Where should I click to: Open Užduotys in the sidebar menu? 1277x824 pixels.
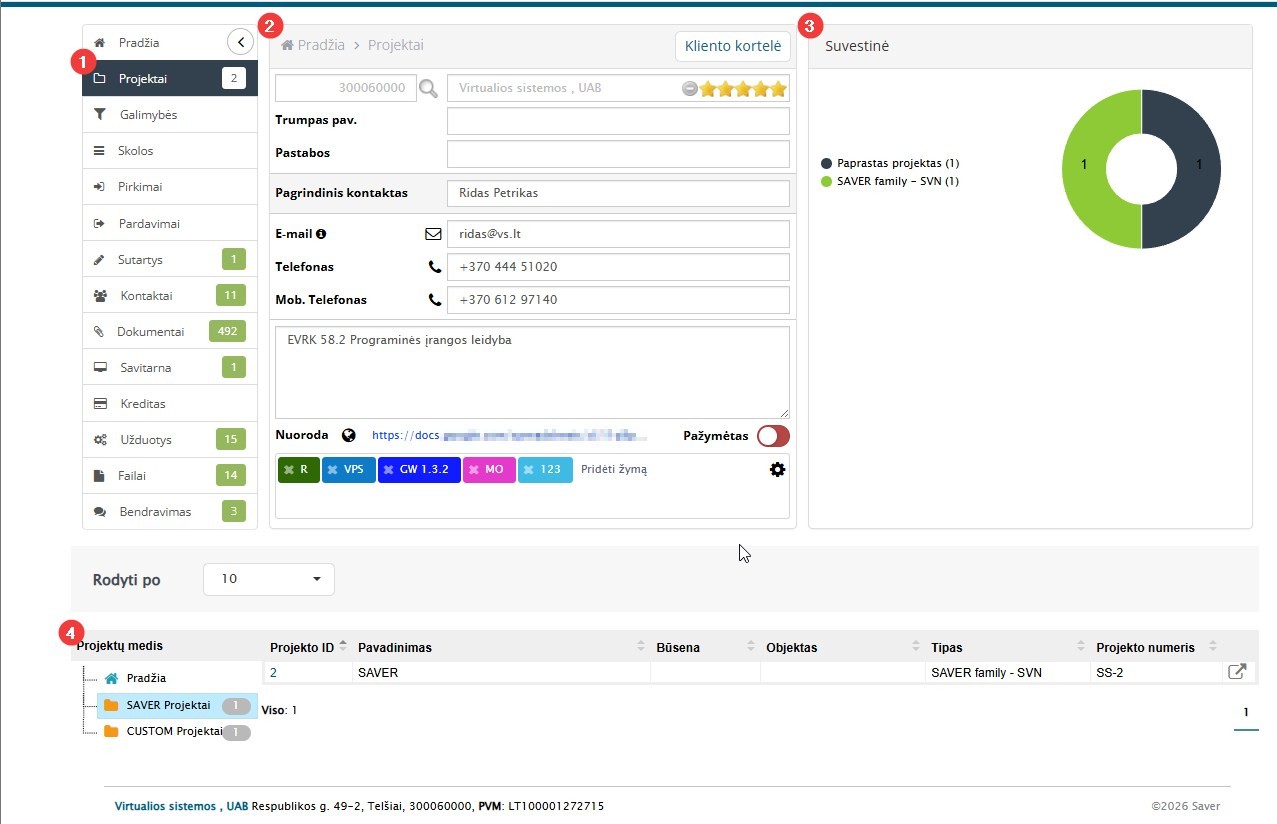tap(146, 439)
